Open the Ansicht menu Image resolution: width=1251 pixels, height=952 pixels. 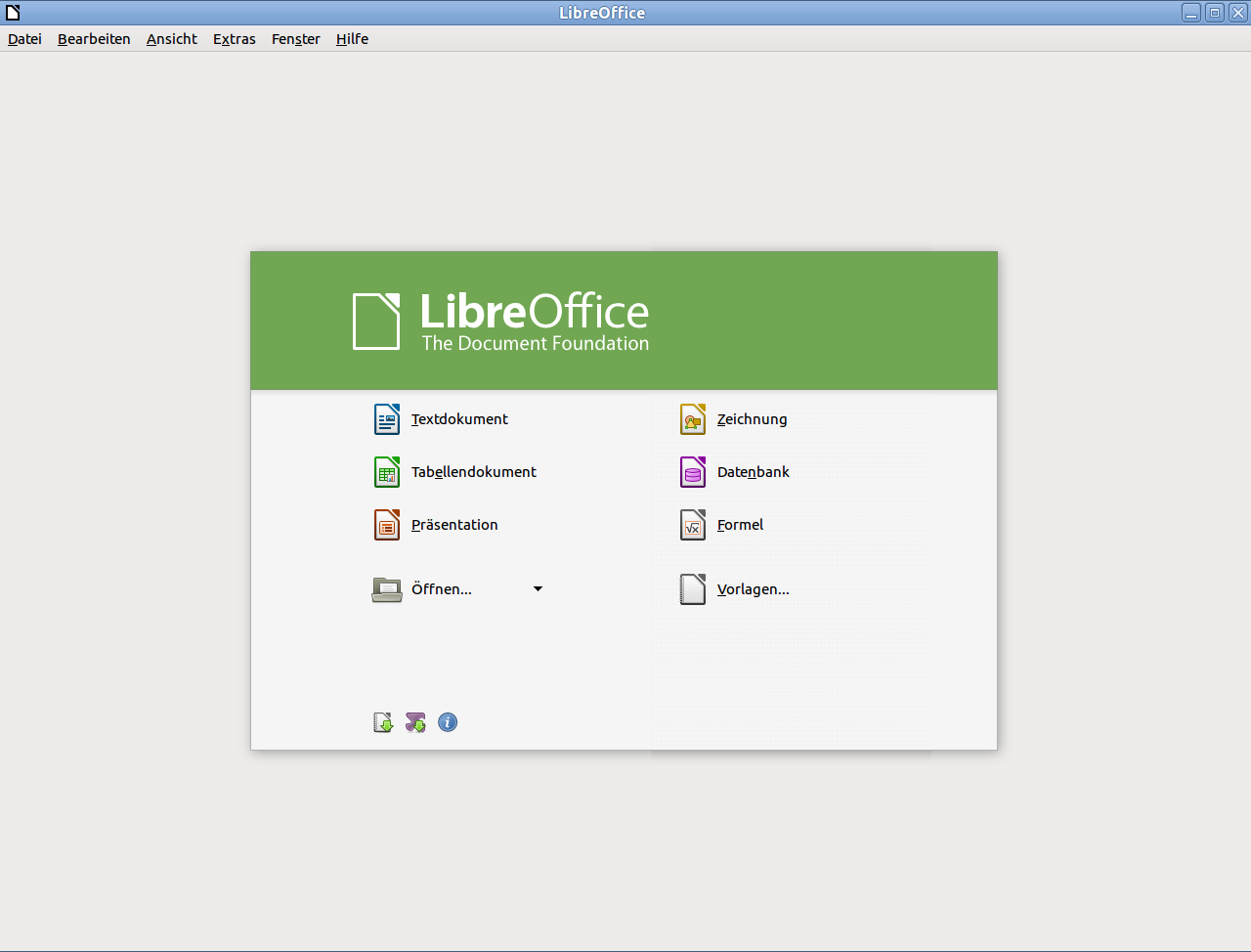[x=172, y=39]
